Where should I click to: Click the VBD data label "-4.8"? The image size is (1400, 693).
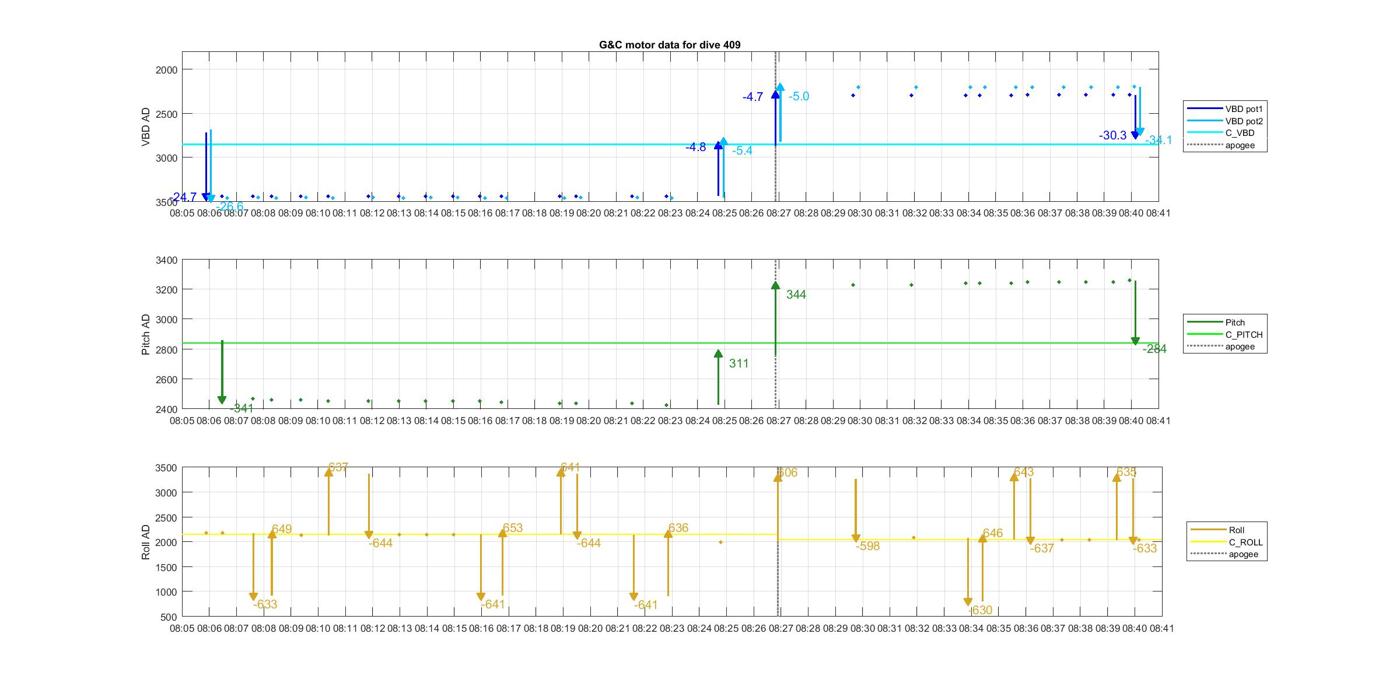[x=696, y=147]
